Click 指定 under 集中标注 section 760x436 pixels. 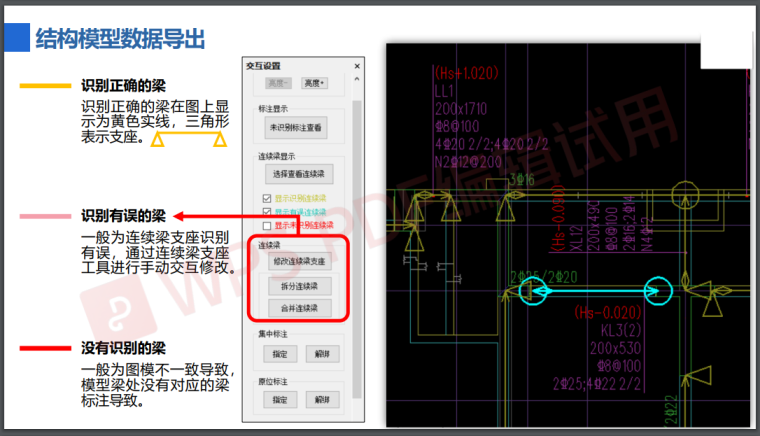coord(279,353)
